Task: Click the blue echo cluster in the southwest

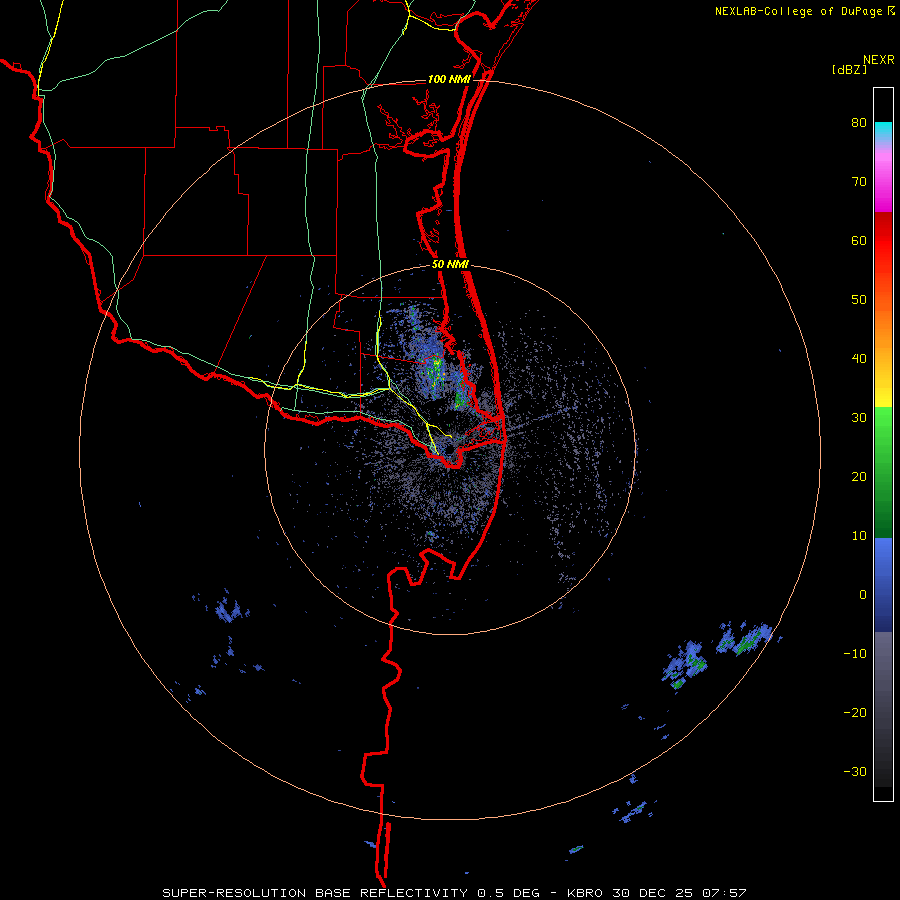Action: coord(231,608)
